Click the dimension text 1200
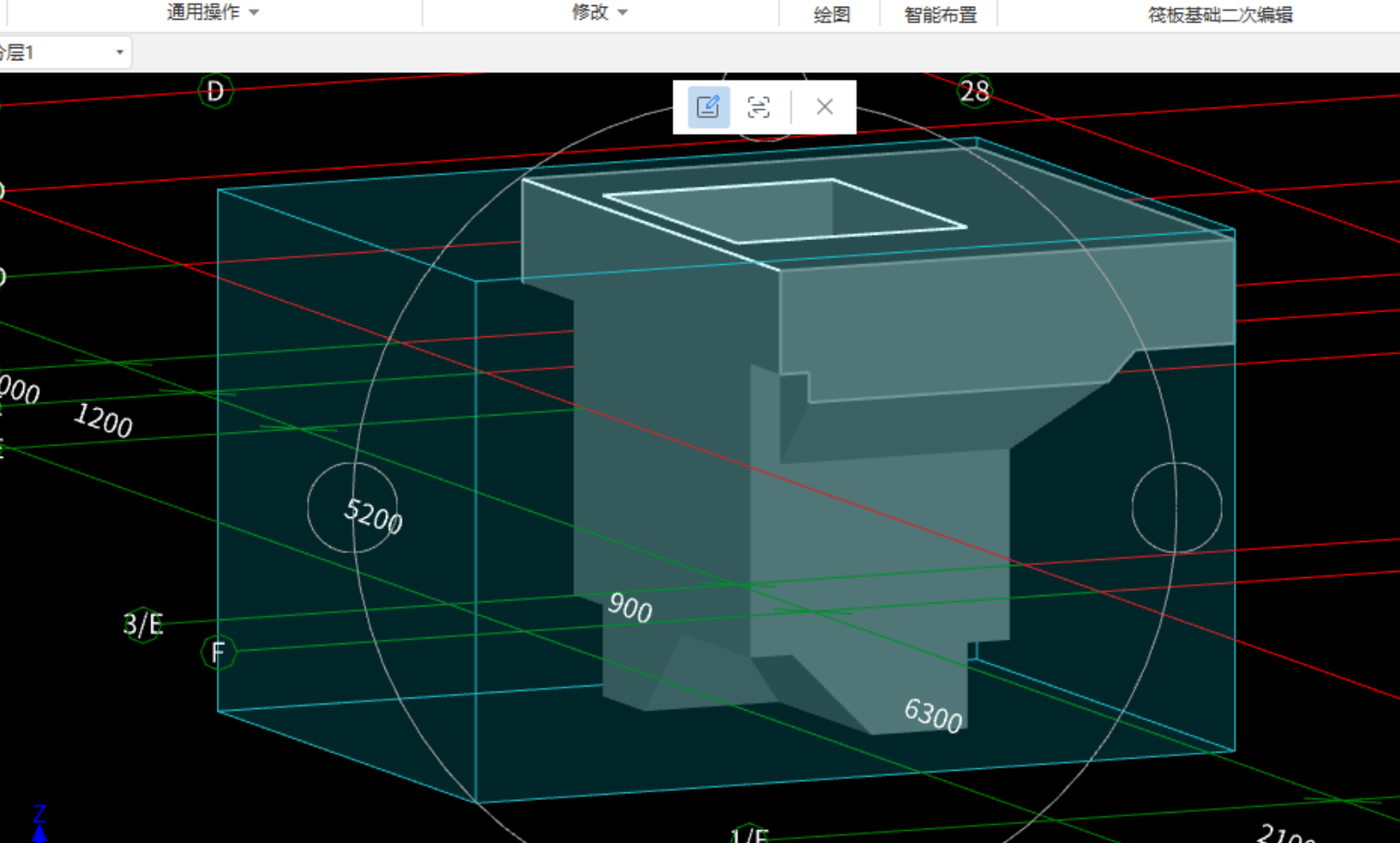This screenshot has width=1400, height=843. pos(103,420)
